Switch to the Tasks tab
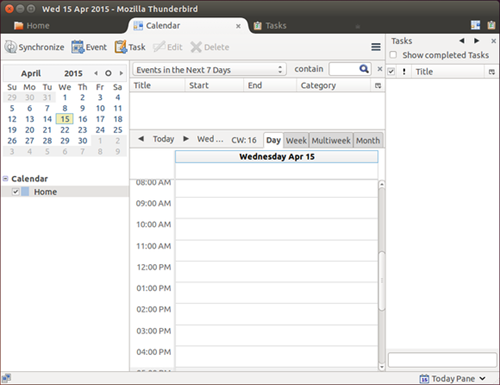The height and width of the screenshot is (385, 500). click(x=270, y=26)
